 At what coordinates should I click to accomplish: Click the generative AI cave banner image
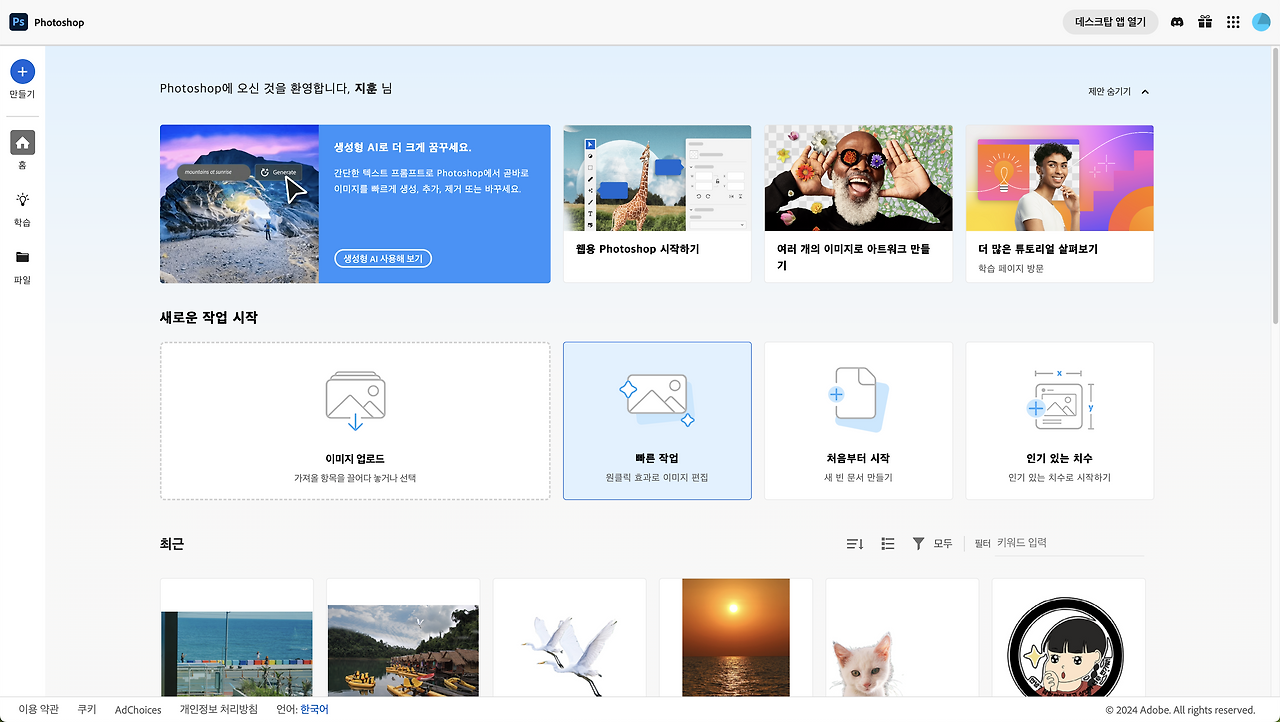tap(239, 204)
